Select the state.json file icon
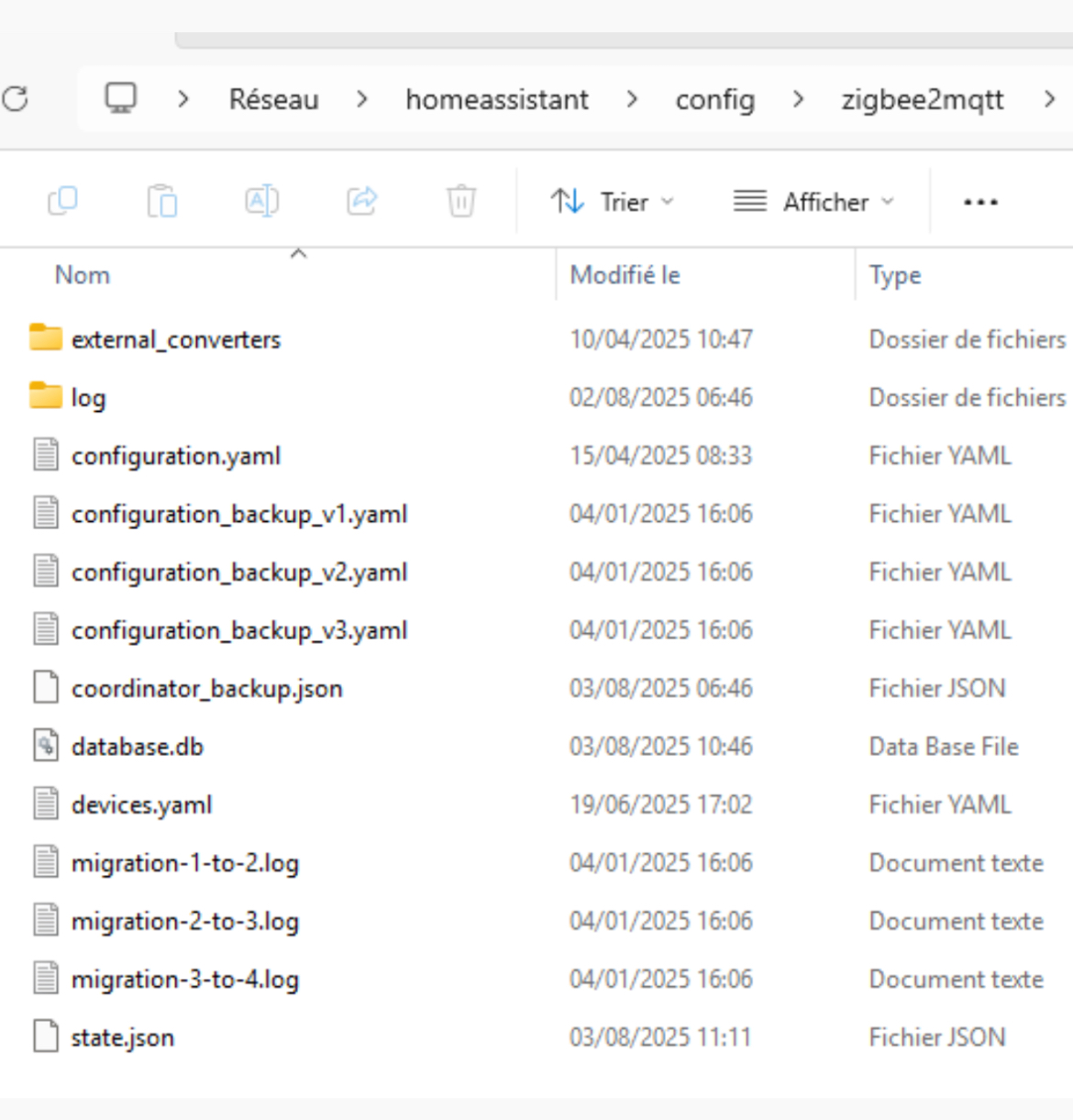Viewport: 1073px width, 1120px height. pyautogui.click(x=46, y=1036)
